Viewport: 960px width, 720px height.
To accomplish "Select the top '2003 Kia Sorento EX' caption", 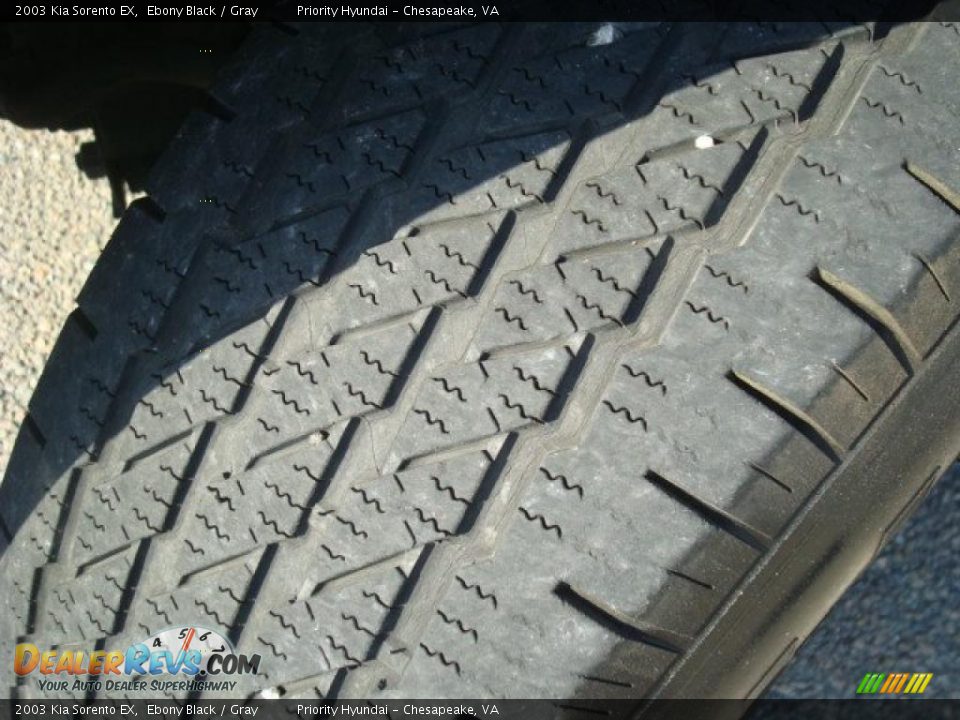I will click(76, 11).
